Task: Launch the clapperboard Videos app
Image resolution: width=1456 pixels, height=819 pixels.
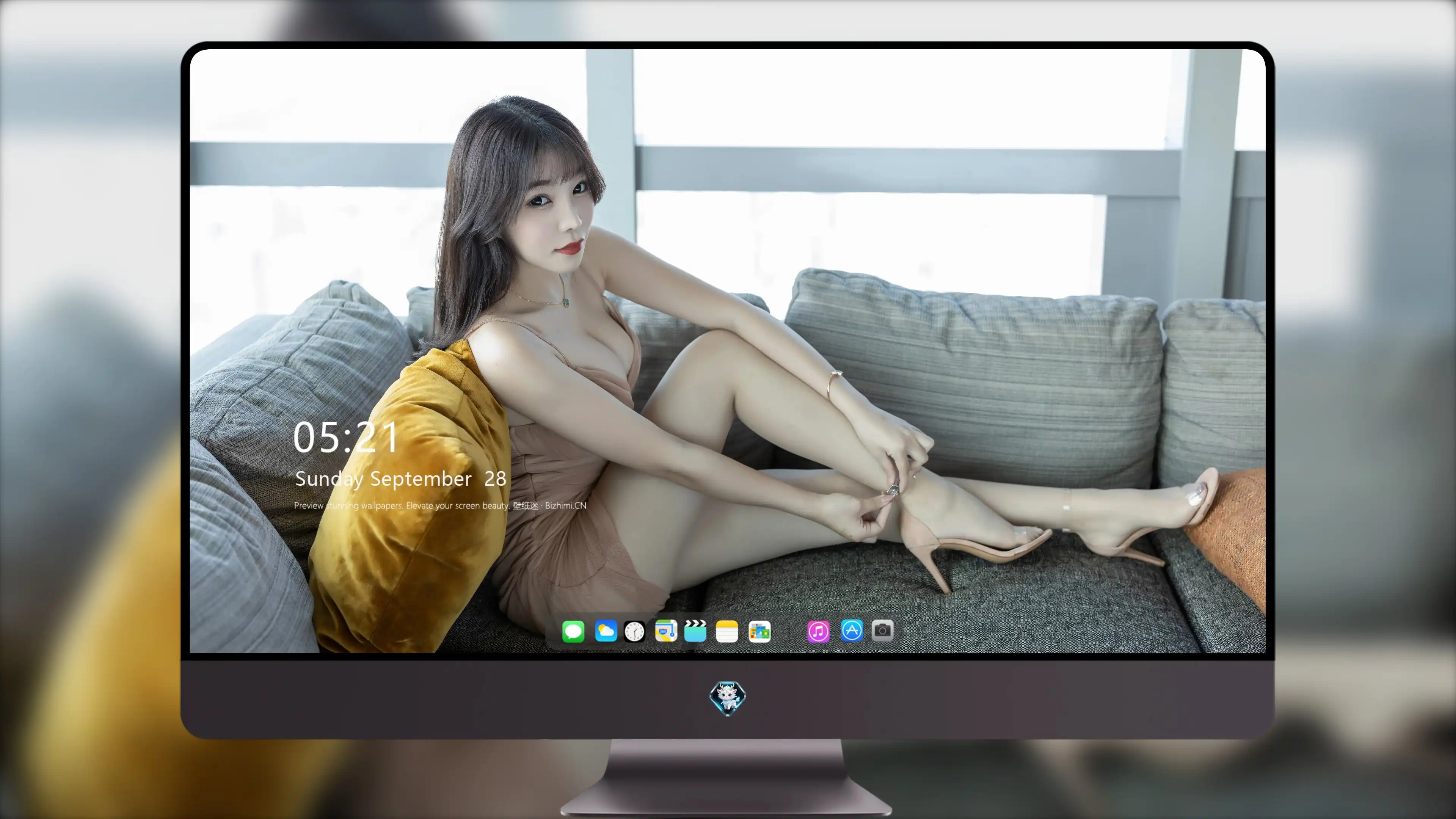Action: [x=695, y=631]
